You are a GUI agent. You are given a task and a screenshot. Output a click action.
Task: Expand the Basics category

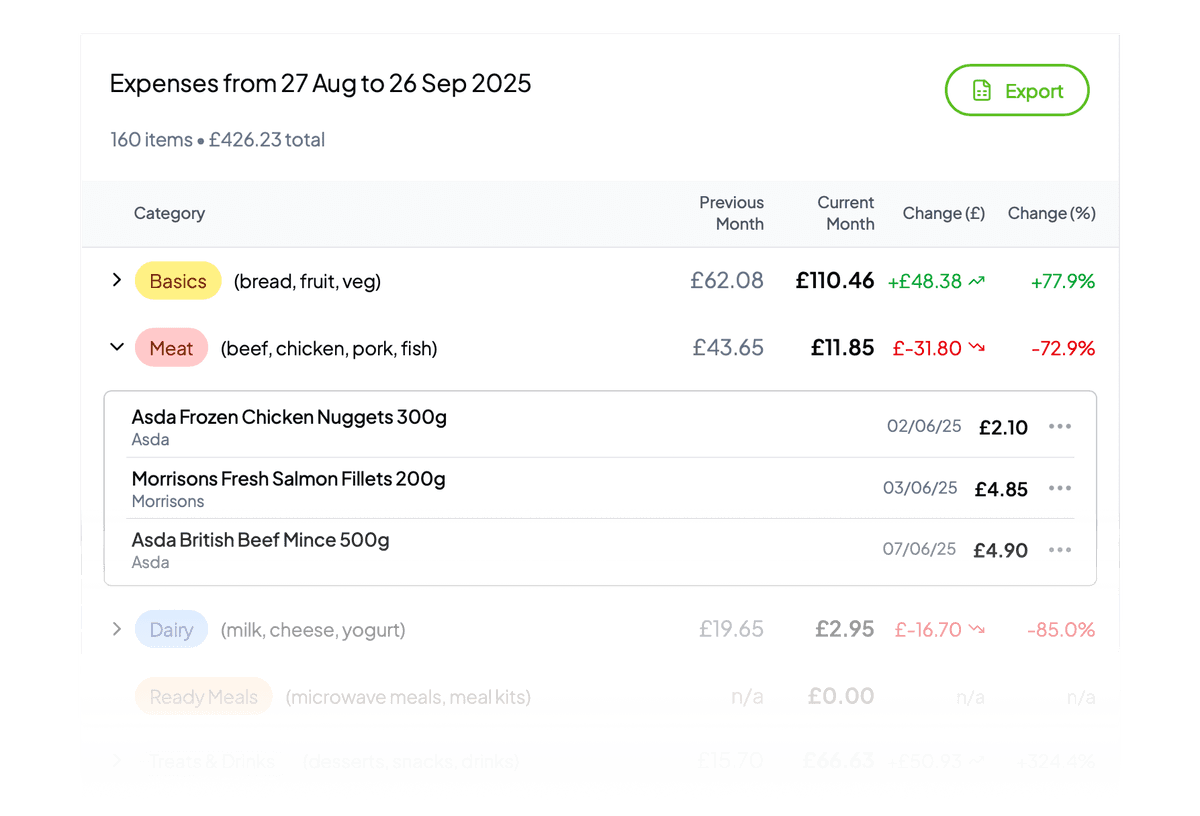(x=116, y=280)
